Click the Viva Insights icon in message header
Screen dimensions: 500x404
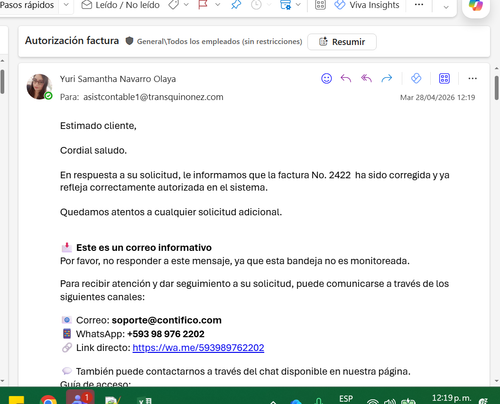[416, 78]
